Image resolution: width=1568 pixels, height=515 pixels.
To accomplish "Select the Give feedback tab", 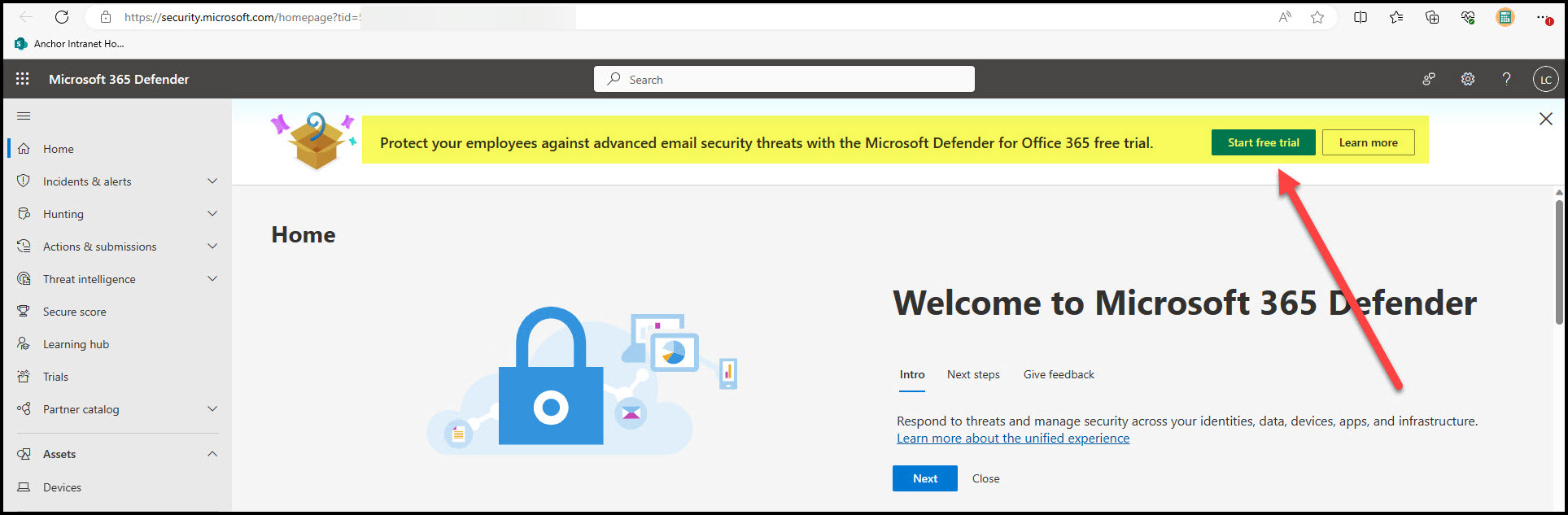I will pos(1059,374).
